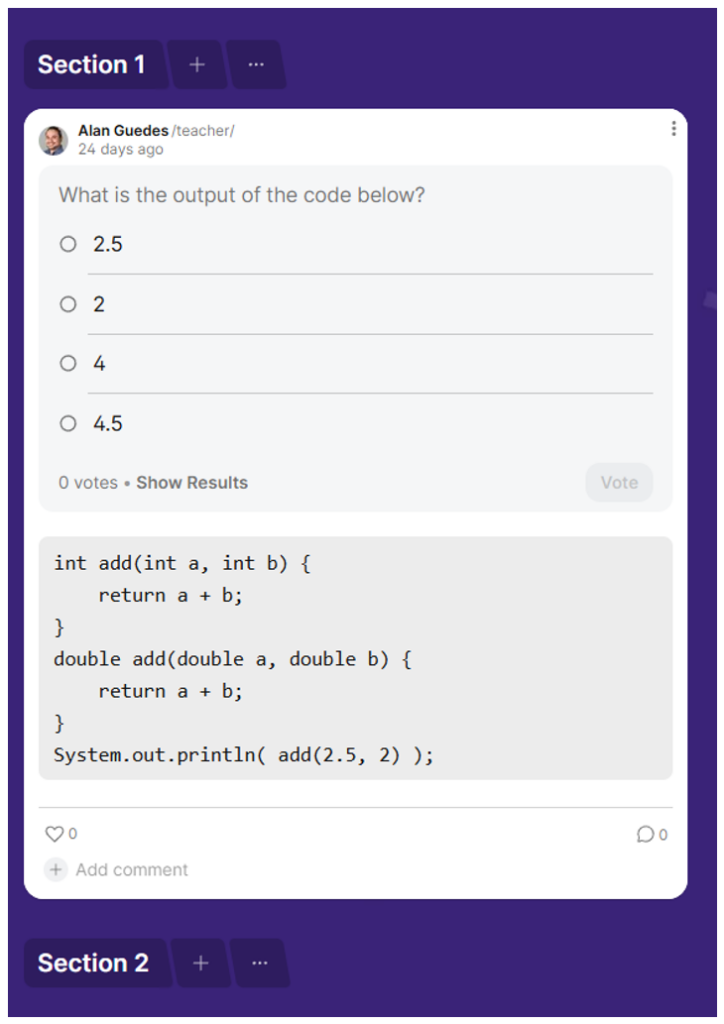
Task: Click the Alan Guedes author name
Action: [x=123, y=131]
